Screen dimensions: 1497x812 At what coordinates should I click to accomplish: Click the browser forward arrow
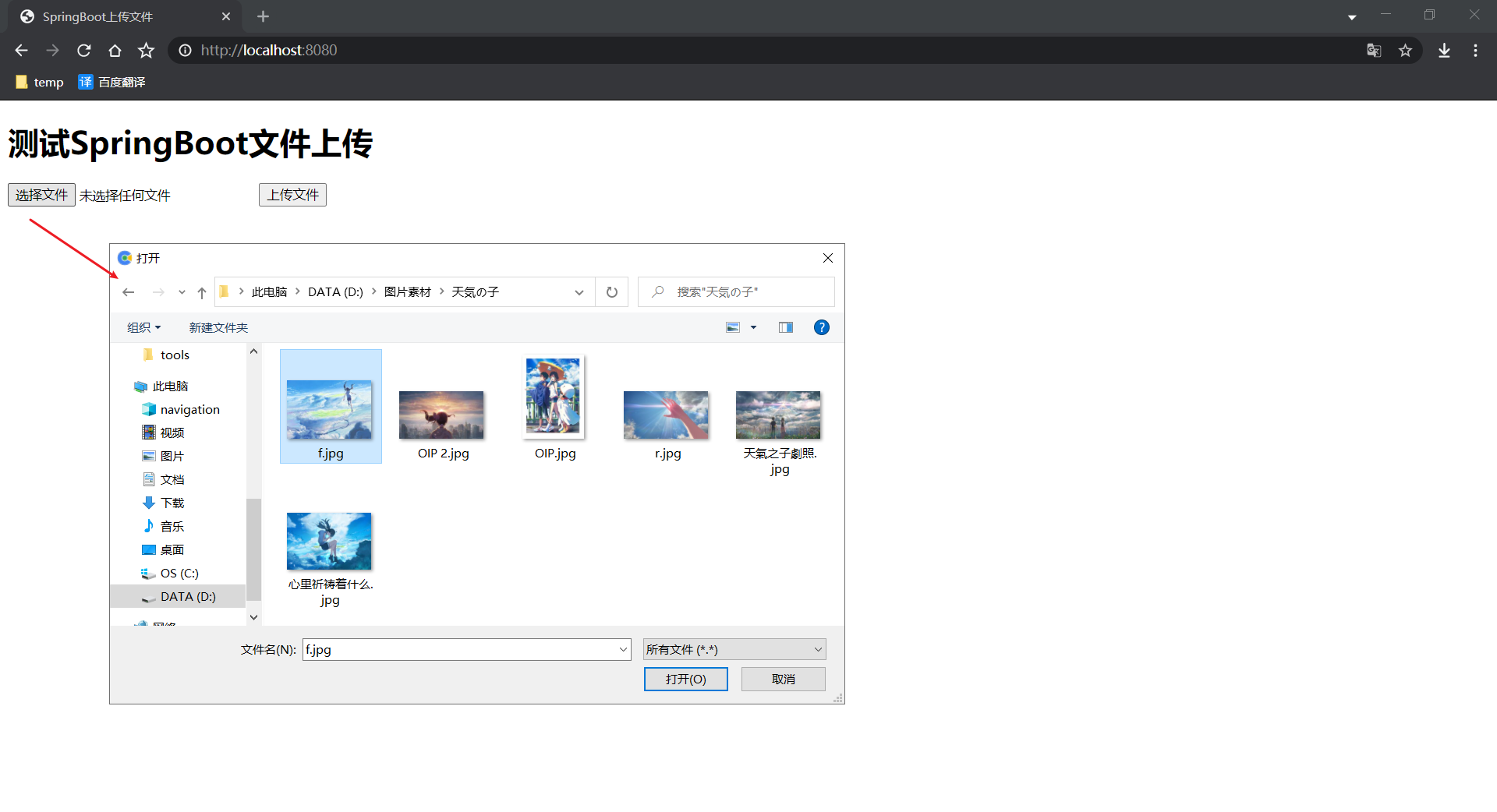52,51
